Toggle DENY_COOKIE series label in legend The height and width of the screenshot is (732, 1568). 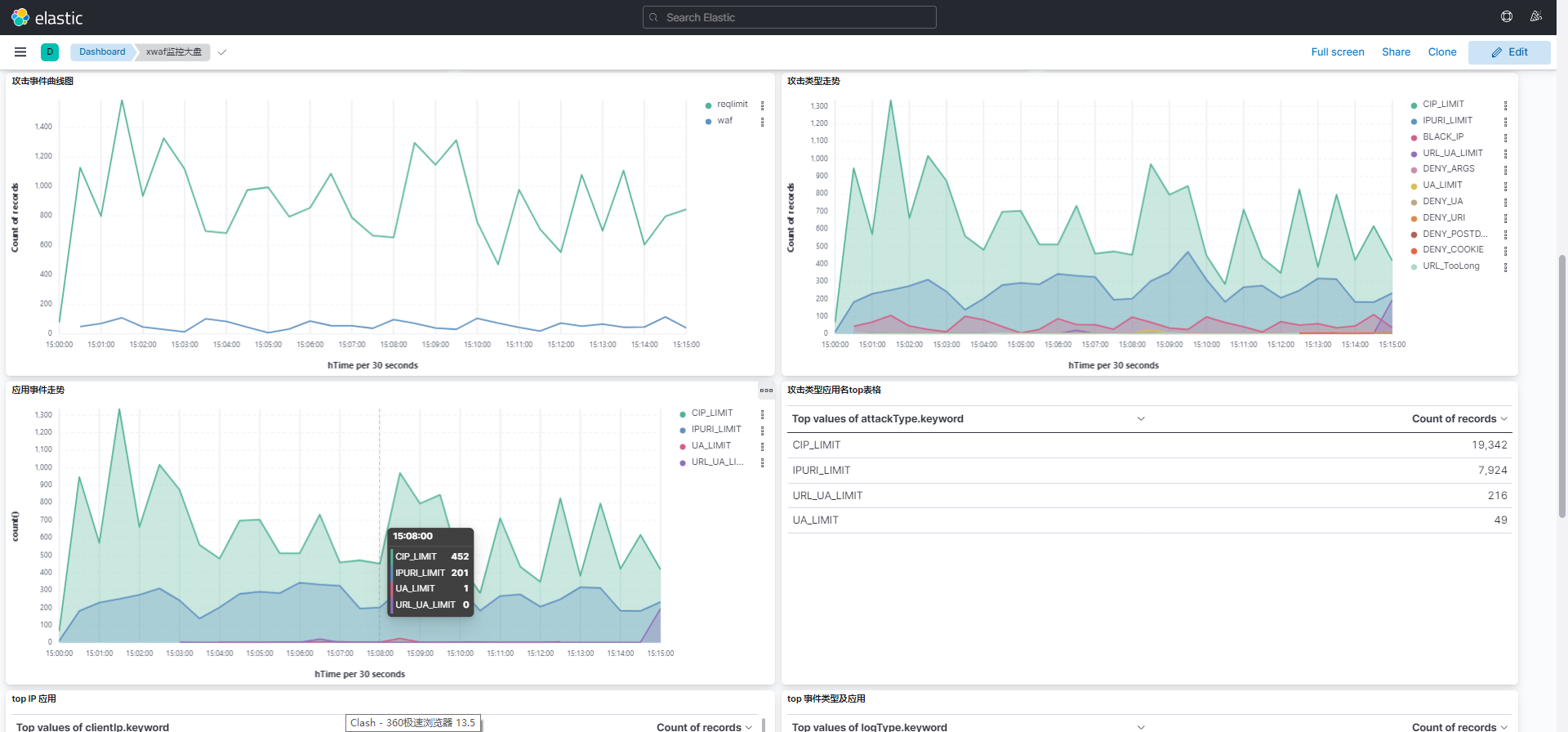[x=1453, y=249]
